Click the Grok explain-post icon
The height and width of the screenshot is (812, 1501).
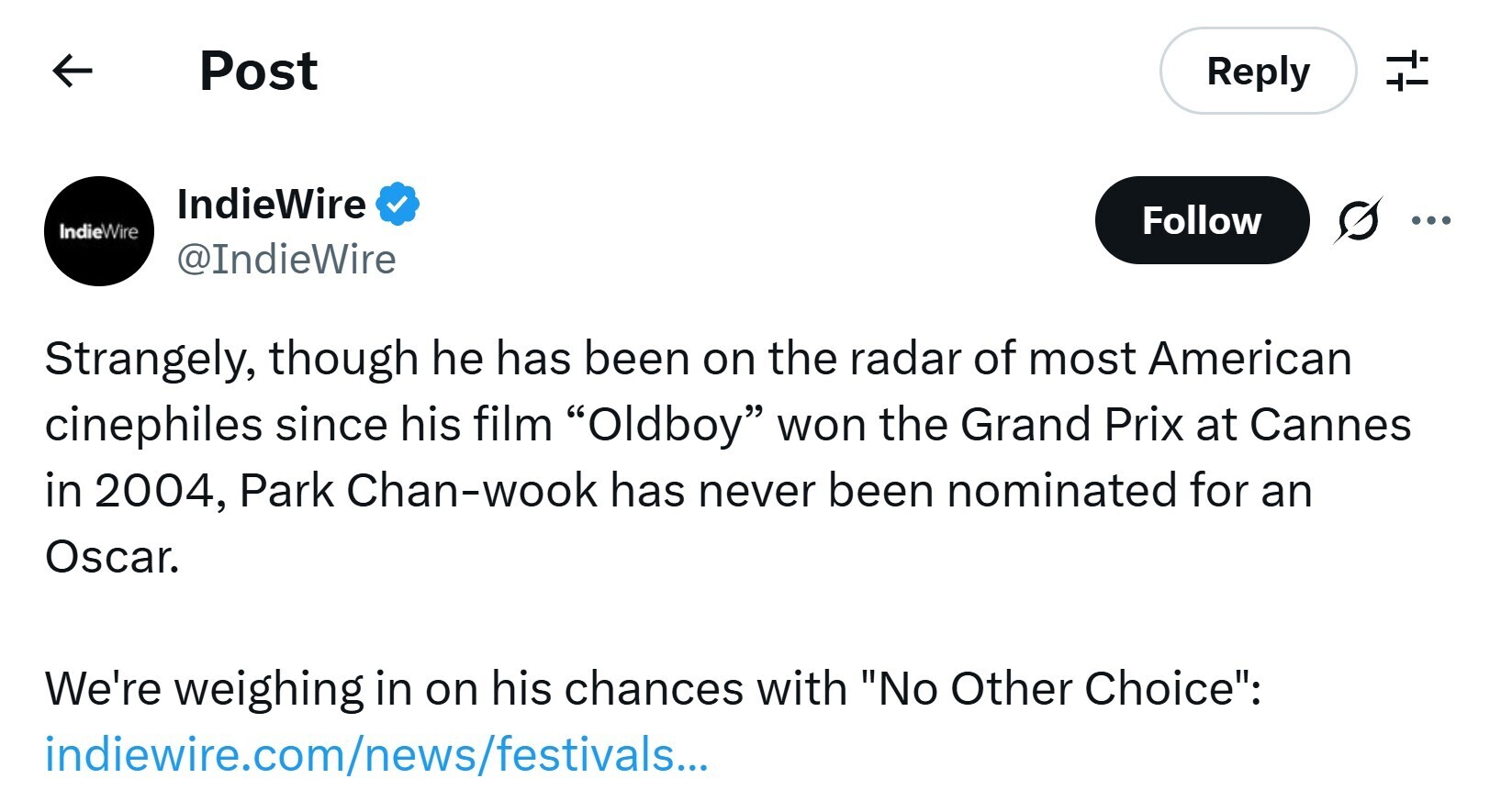1358,220
